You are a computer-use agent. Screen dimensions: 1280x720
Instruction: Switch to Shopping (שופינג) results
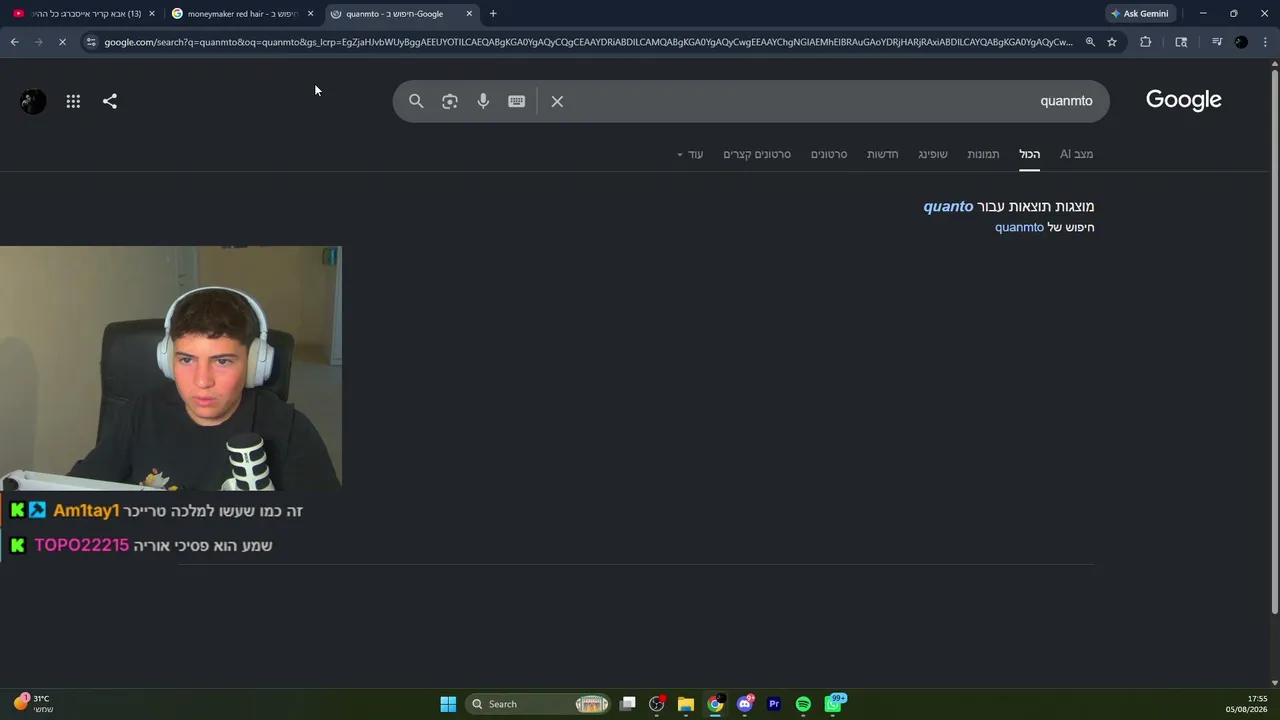pyautogui.click(x=933, y=154)
